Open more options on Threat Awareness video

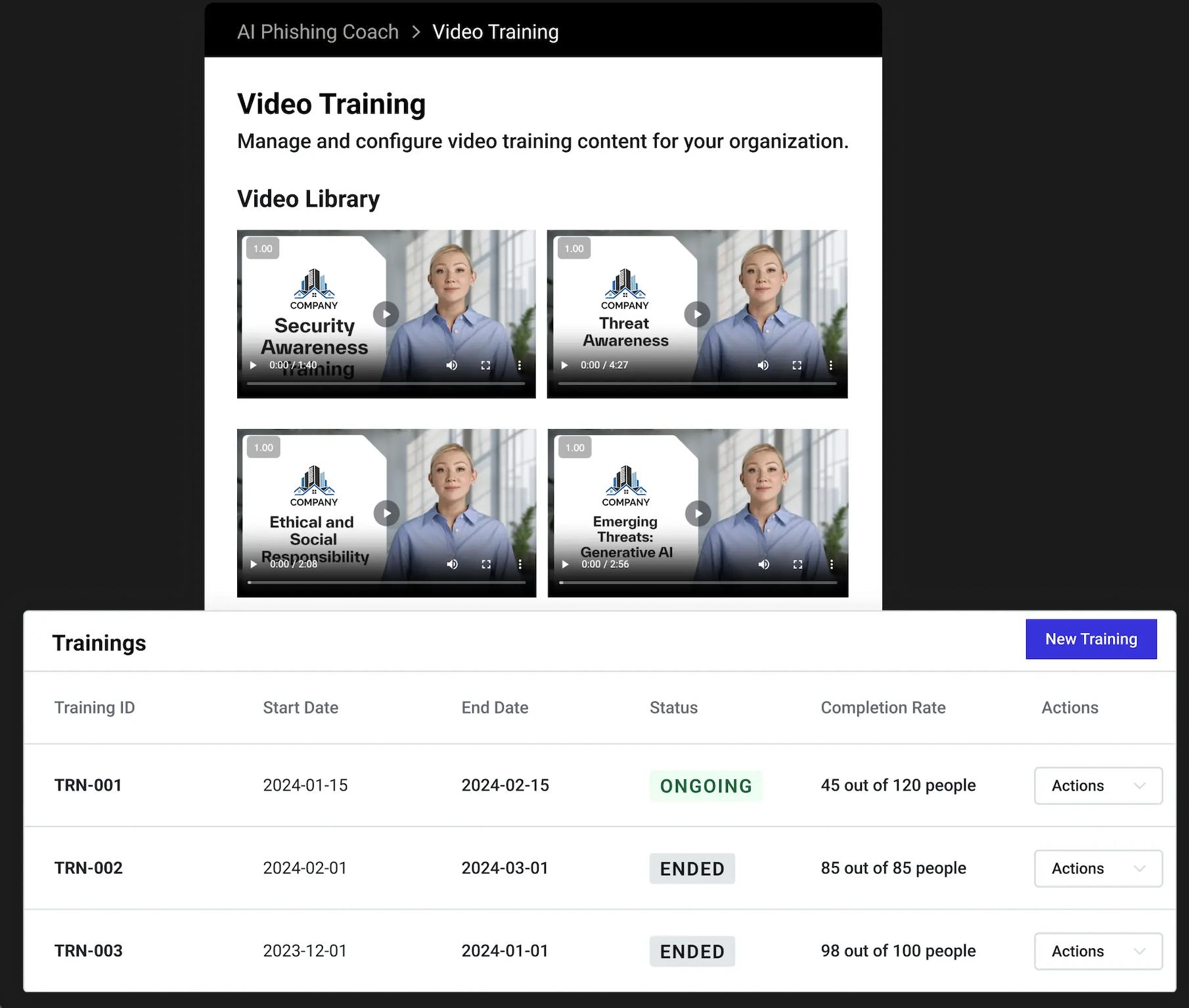click(830, 365)
